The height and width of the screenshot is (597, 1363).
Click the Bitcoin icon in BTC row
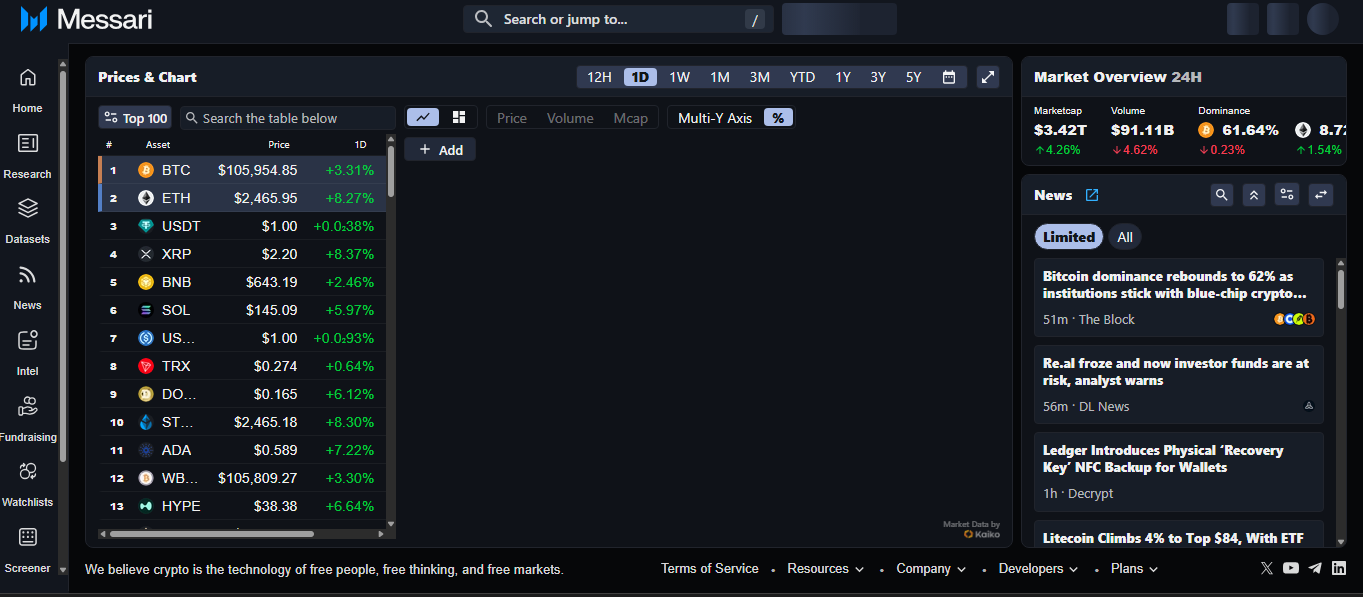146,170
